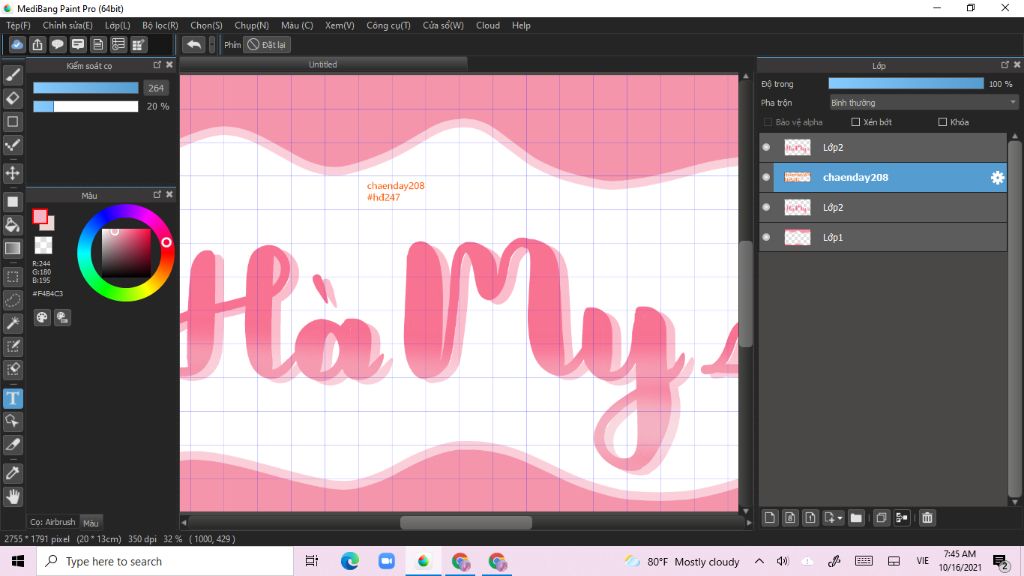Open the Windows Start button
The width and height of the screenshot is (1024, 576).
[x=18, y=561]
